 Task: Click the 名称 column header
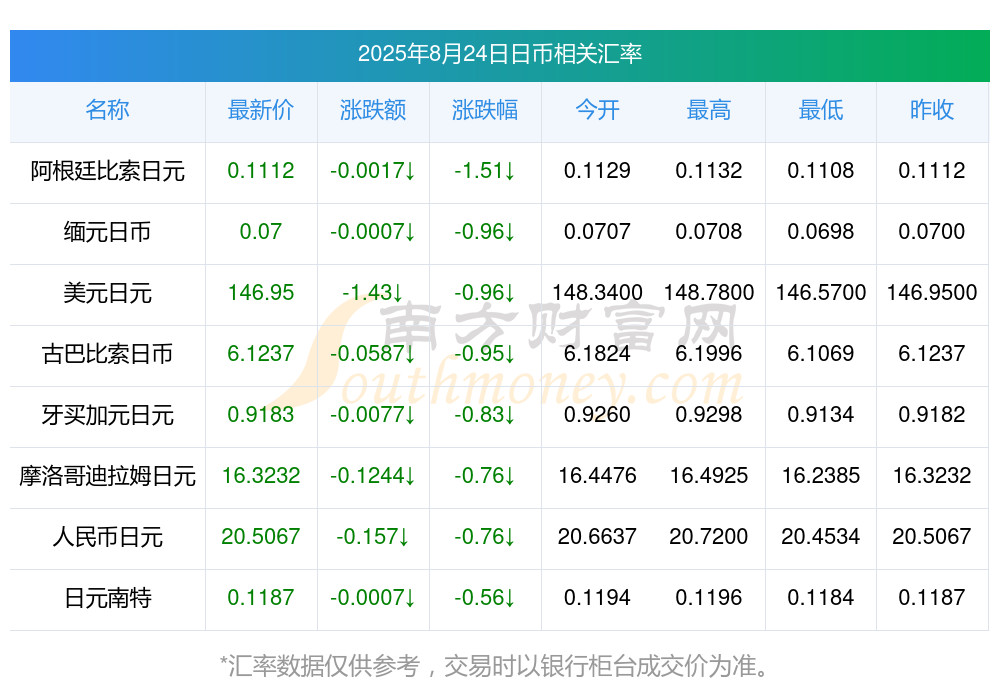107,110
